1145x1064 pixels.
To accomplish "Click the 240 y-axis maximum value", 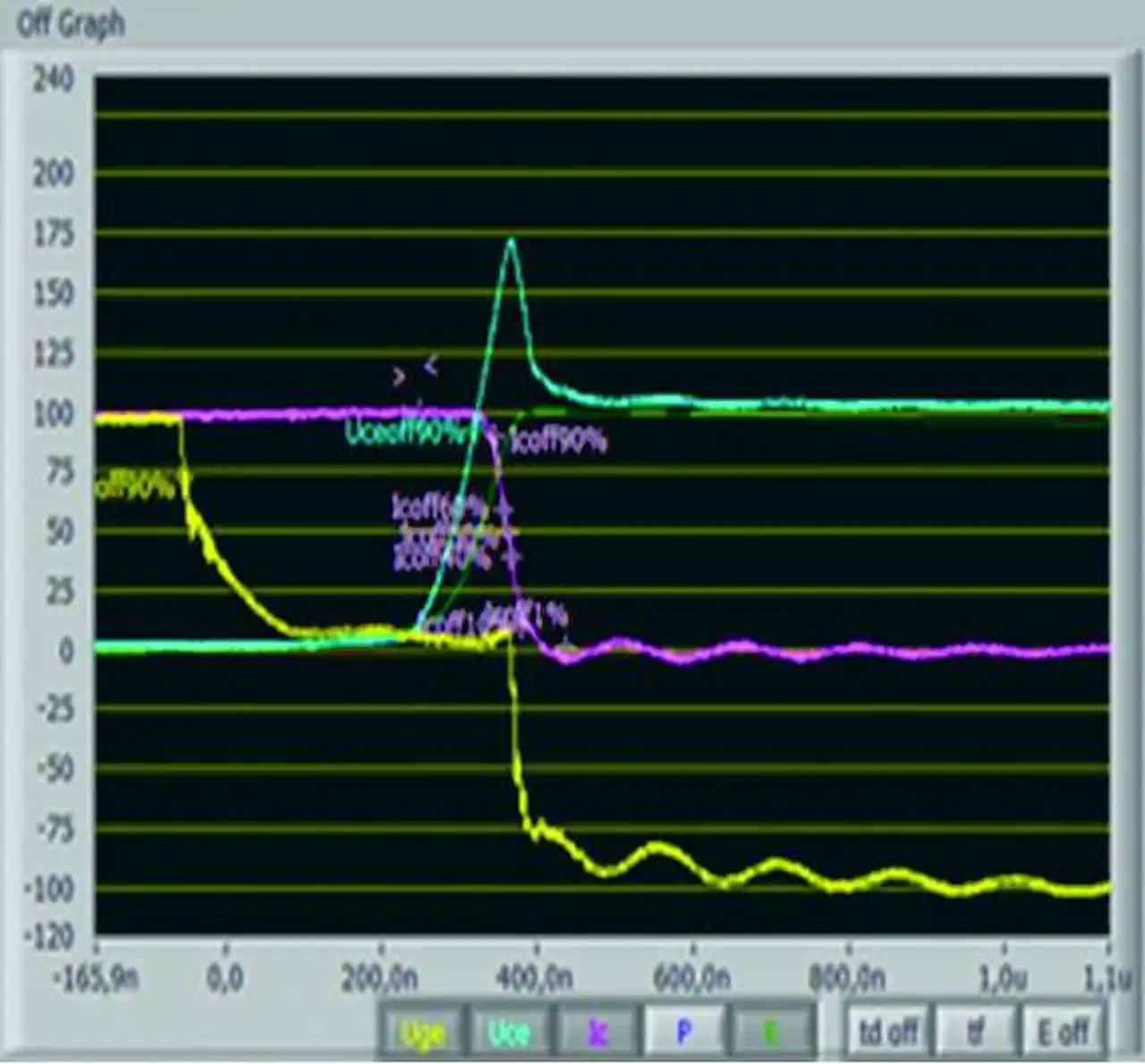I will click(x=54, y=80).
